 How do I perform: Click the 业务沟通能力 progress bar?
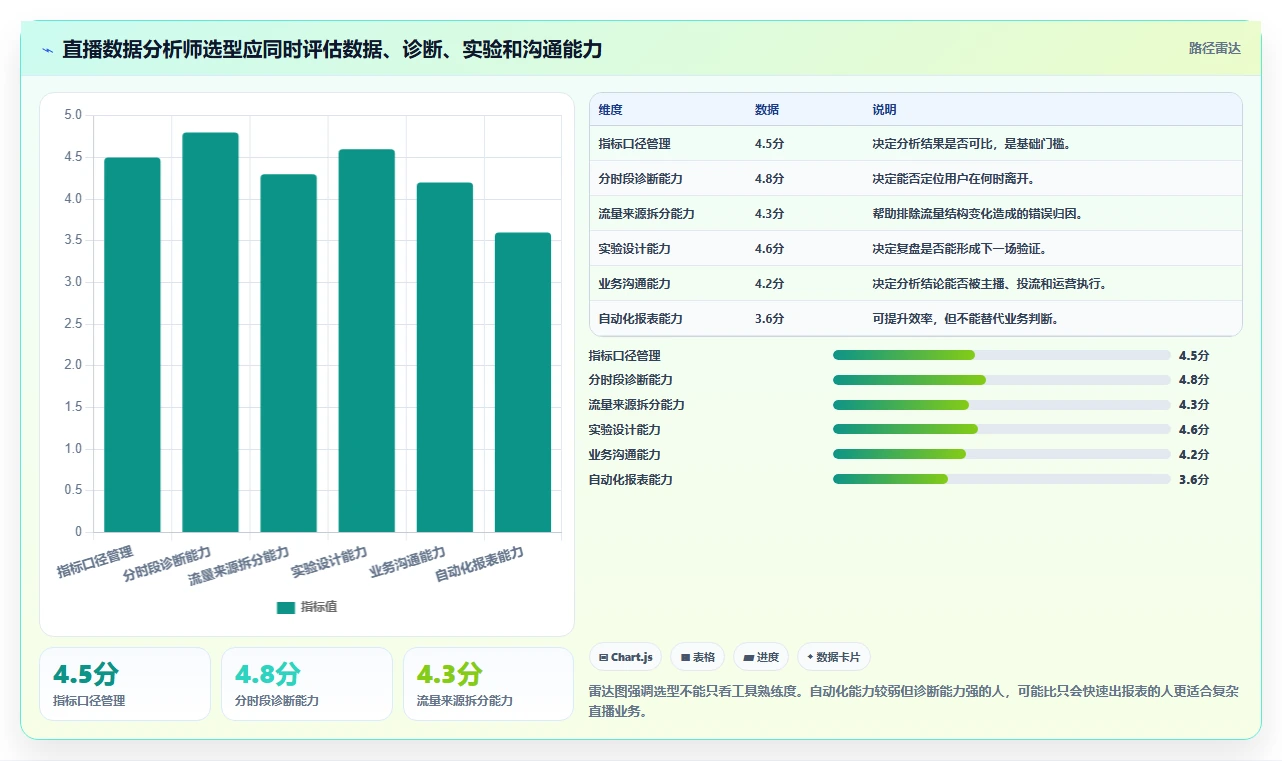click(x=1001, y=455)
